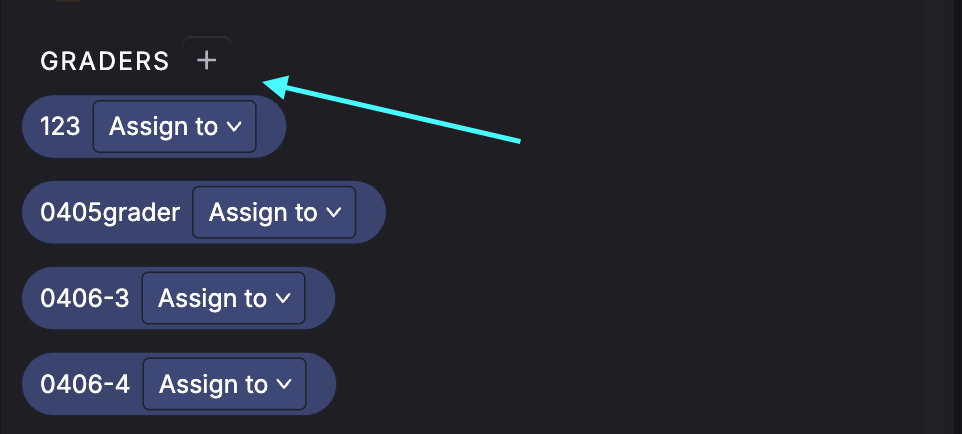Screen dimensions: 962x434
Task: Click the GRADERS section heading
Action: [105, 62]
